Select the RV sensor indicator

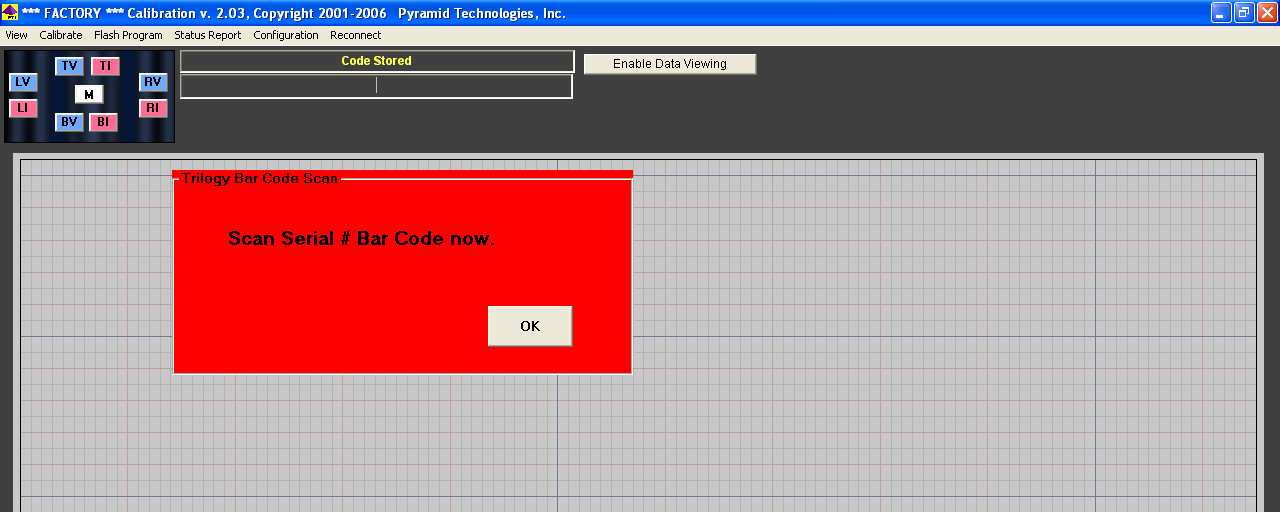153,82
